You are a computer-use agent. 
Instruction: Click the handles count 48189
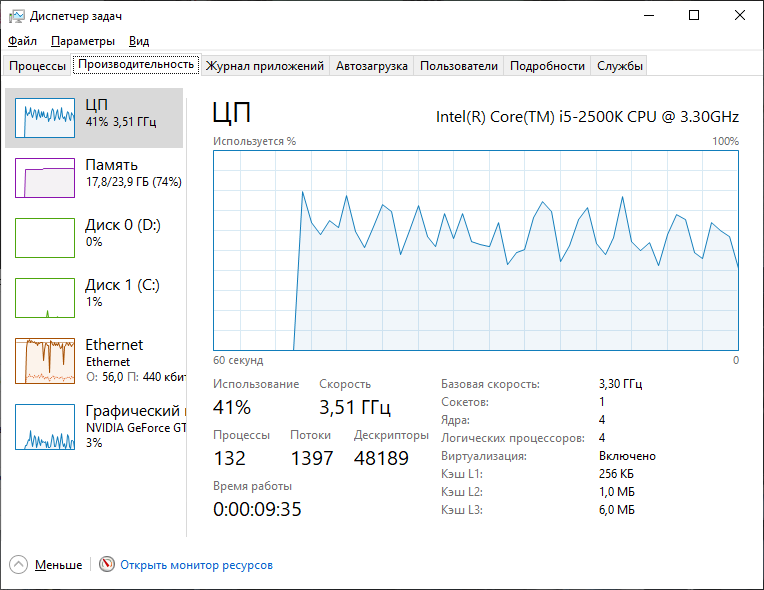(382, 458)
